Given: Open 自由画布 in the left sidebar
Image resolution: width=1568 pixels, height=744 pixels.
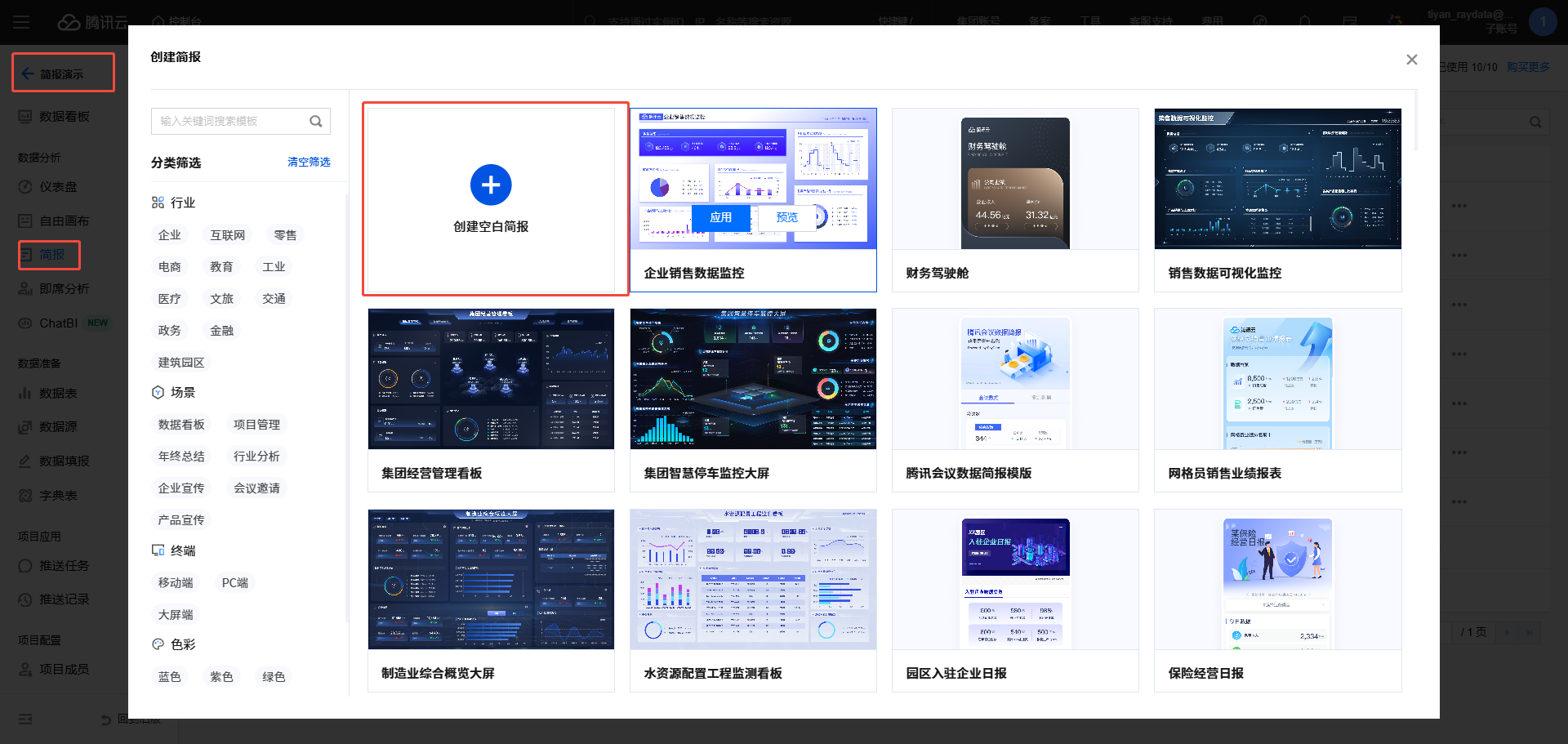Looking at the screenshot, I should tap(65, 221).
